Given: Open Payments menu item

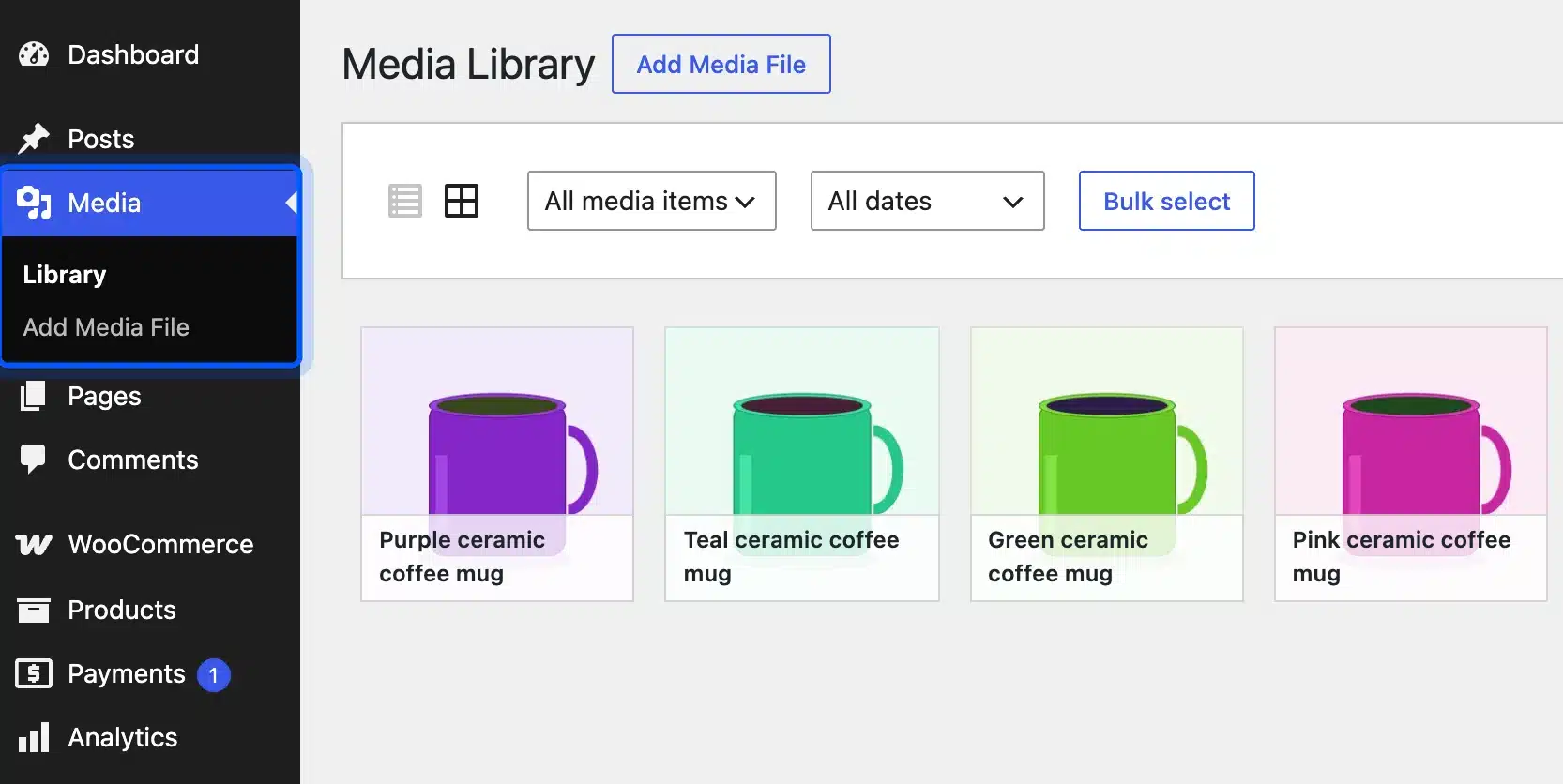Looking at the screenshot, I should pyautogui.click(x=150, y=673).
